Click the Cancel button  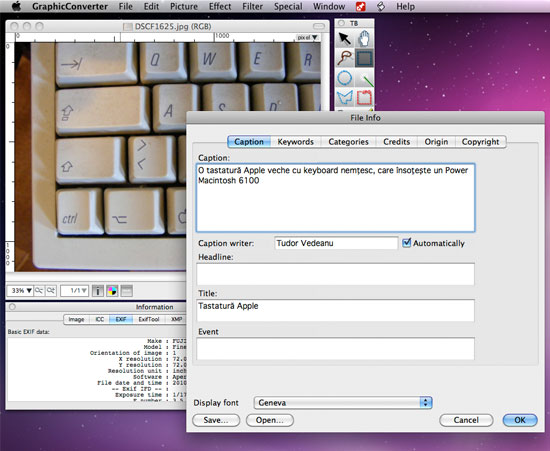[466, 420]
